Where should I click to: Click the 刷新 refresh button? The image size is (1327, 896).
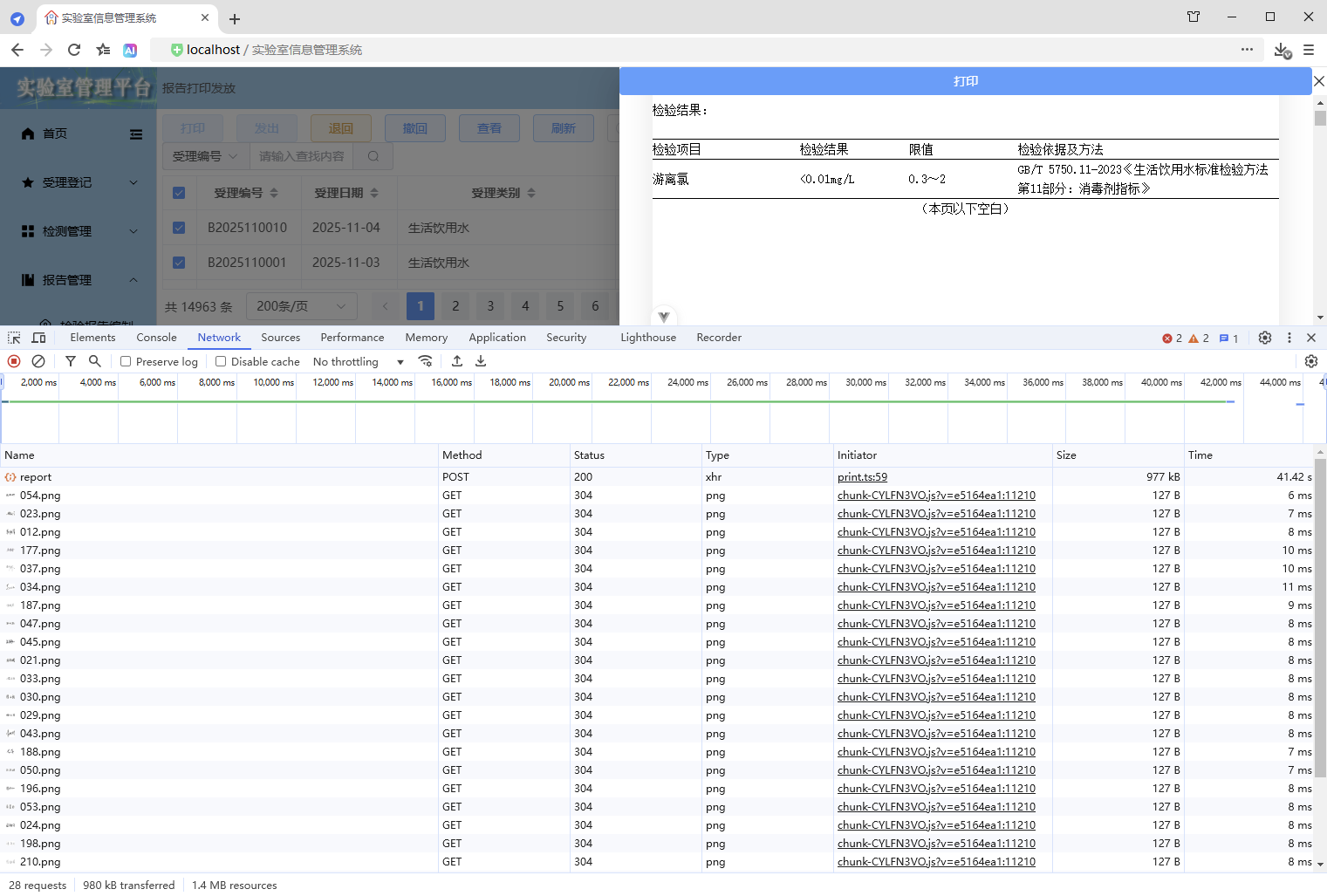[563, 127]
